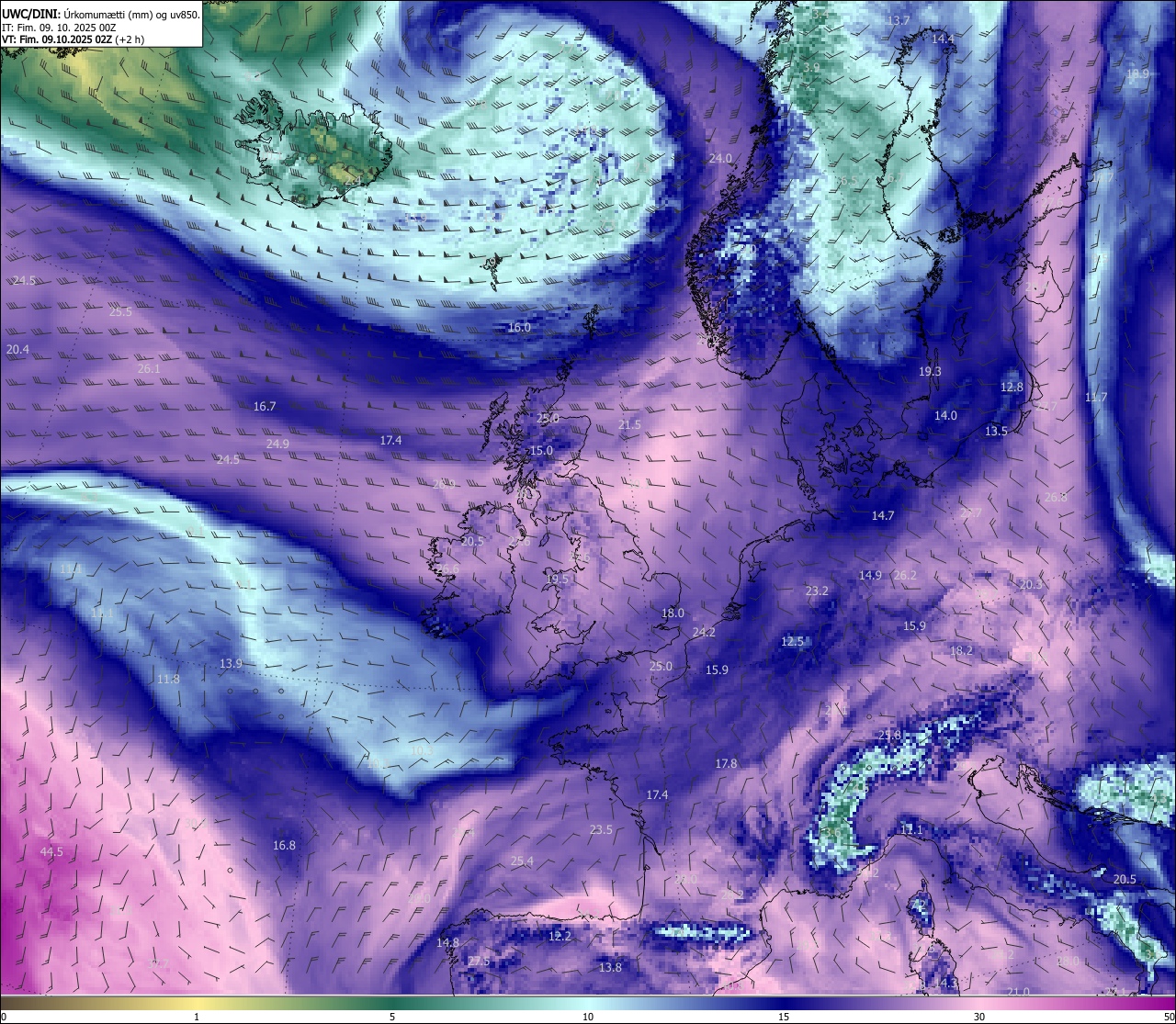Click the 20.3 value label
Screen dimensions: 1176x1024
click(1031, 584)
